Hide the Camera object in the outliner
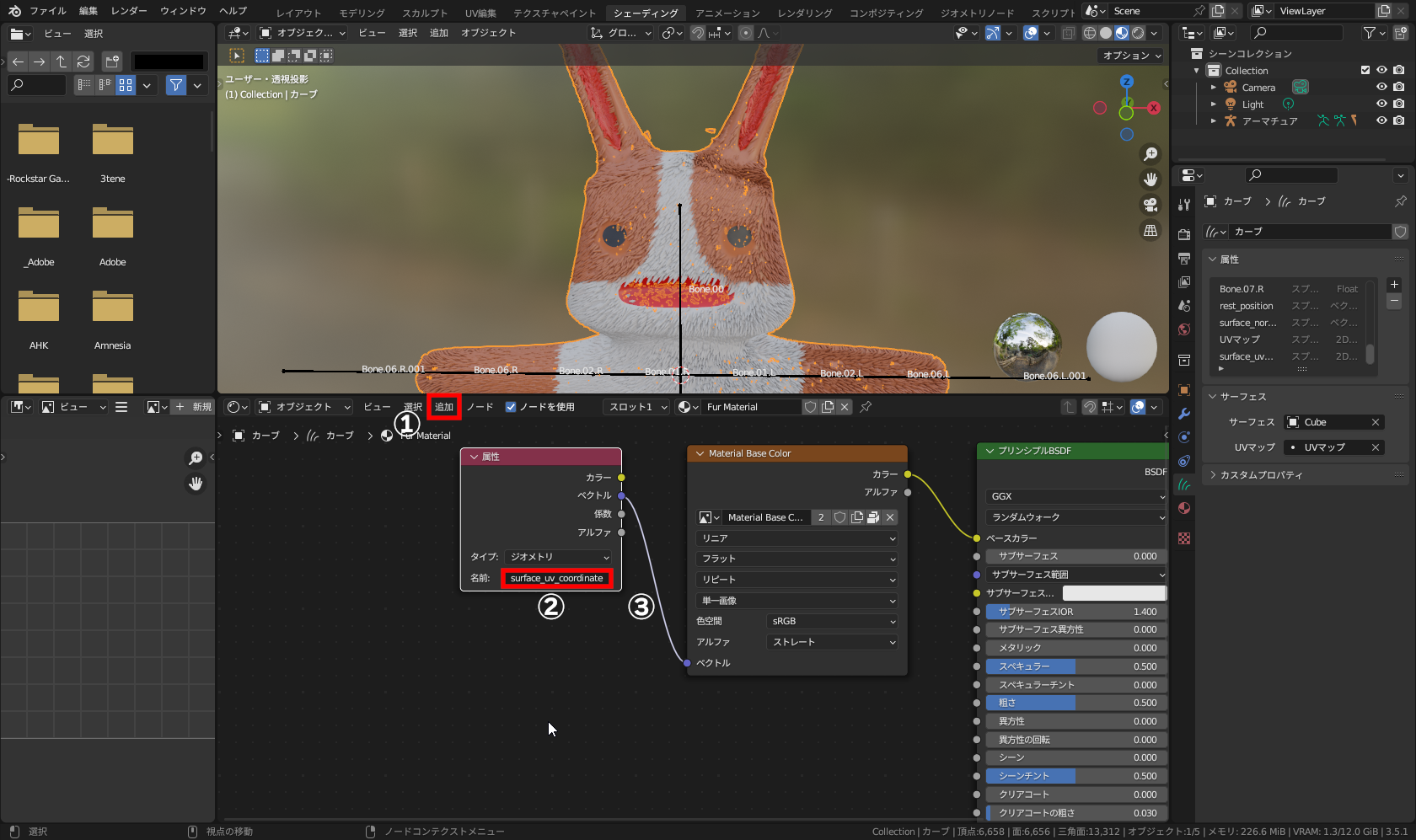Image resolution: width=1416 pixels, height=840 pixels. point(1382,87)
